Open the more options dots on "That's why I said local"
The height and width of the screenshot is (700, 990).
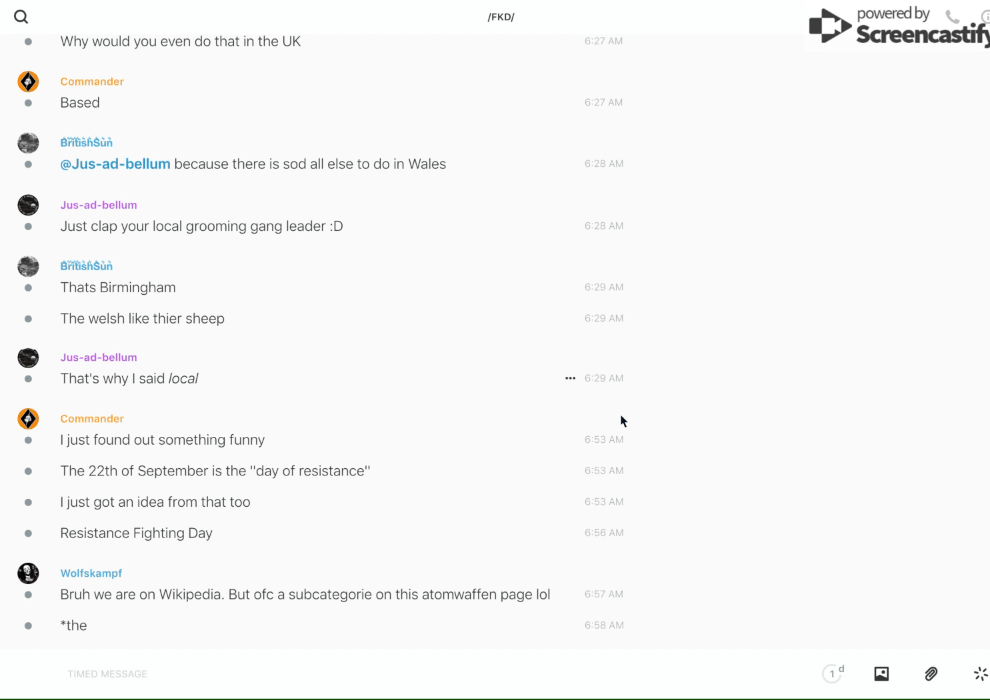point(570,378)
